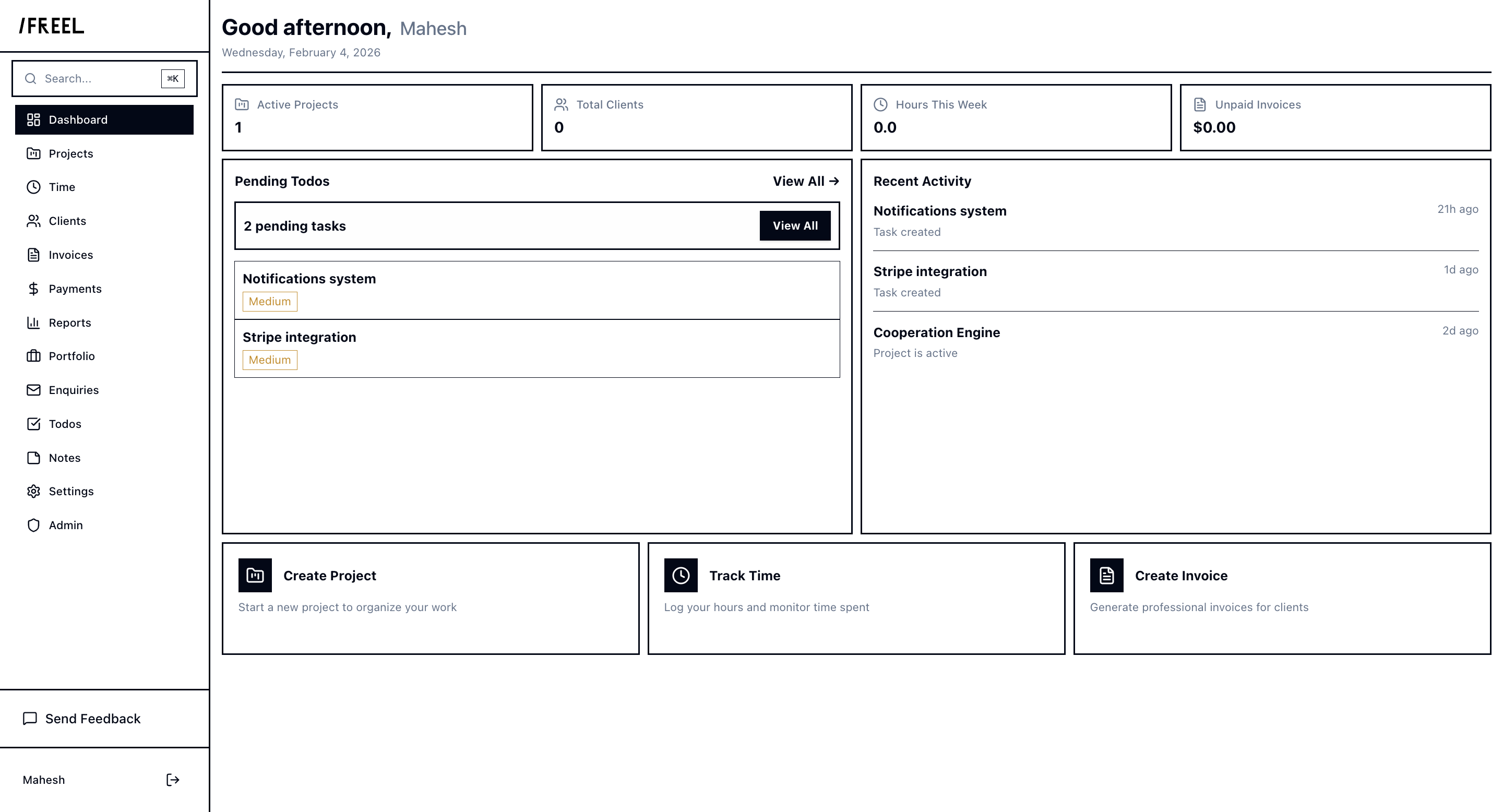
Task: Click the Portfolio briefcase icon
Action: 34,356
